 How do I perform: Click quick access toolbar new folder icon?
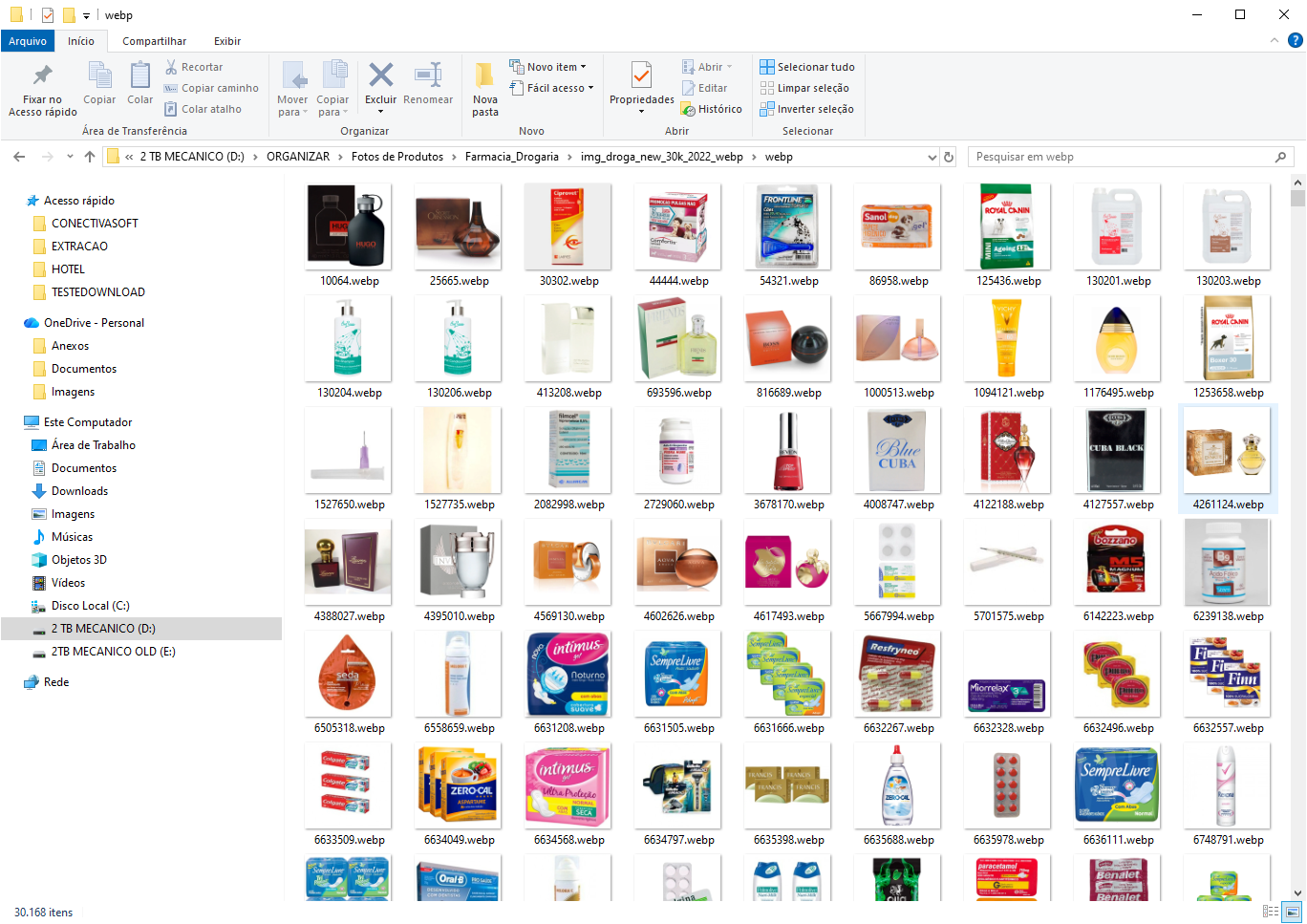(69, 15)
